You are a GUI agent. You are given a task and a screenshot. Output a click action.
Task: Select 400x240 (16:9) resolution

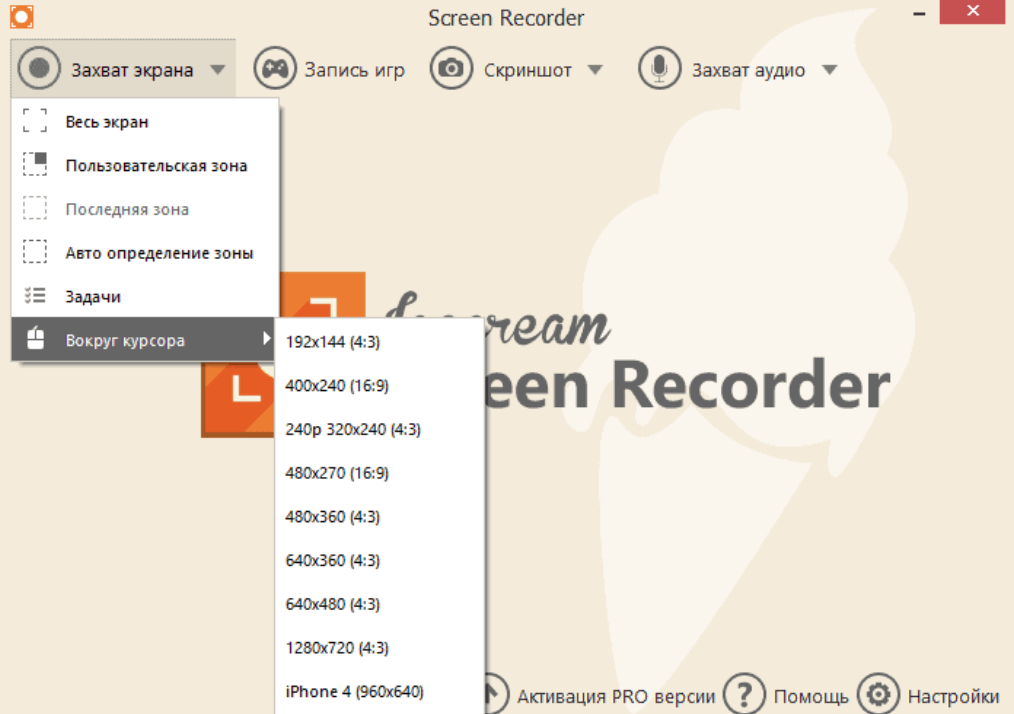point(380,385)
